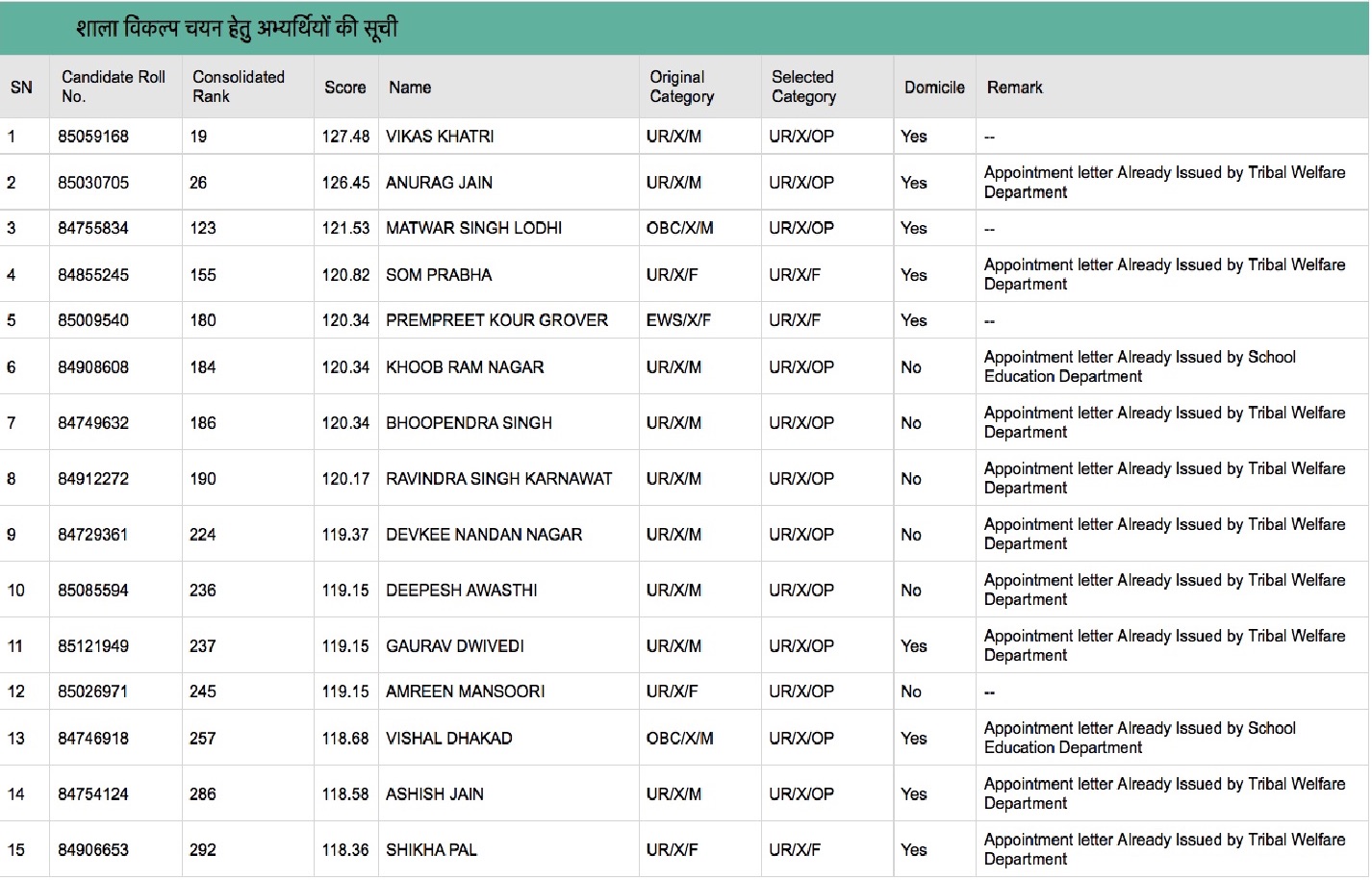Click the score 120.17
This screenshot has height=880, width=1372.
[345, 479]
